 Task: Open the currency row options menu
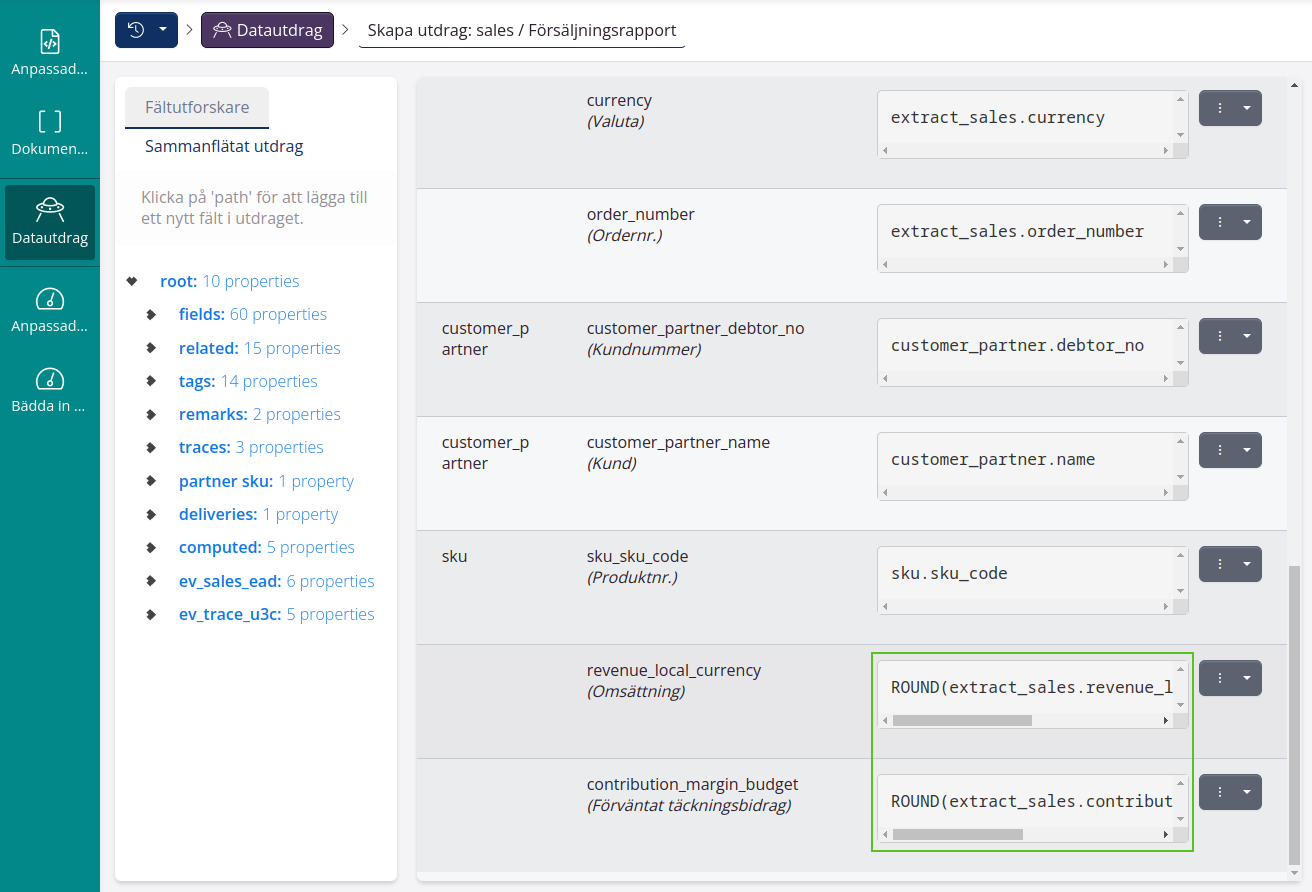pyautogui.click(x=1220, y=108)
